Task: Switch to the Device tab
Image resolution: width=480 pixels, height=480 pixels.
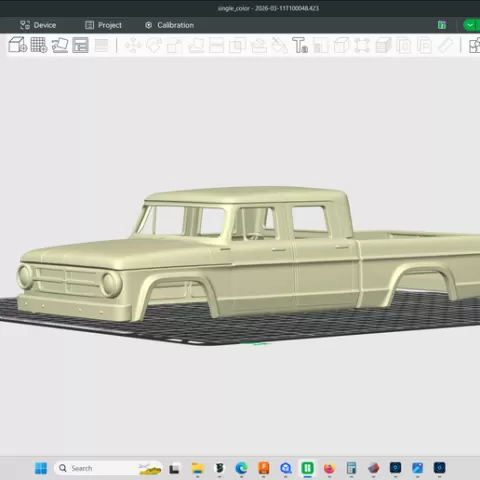Action: 38,25
